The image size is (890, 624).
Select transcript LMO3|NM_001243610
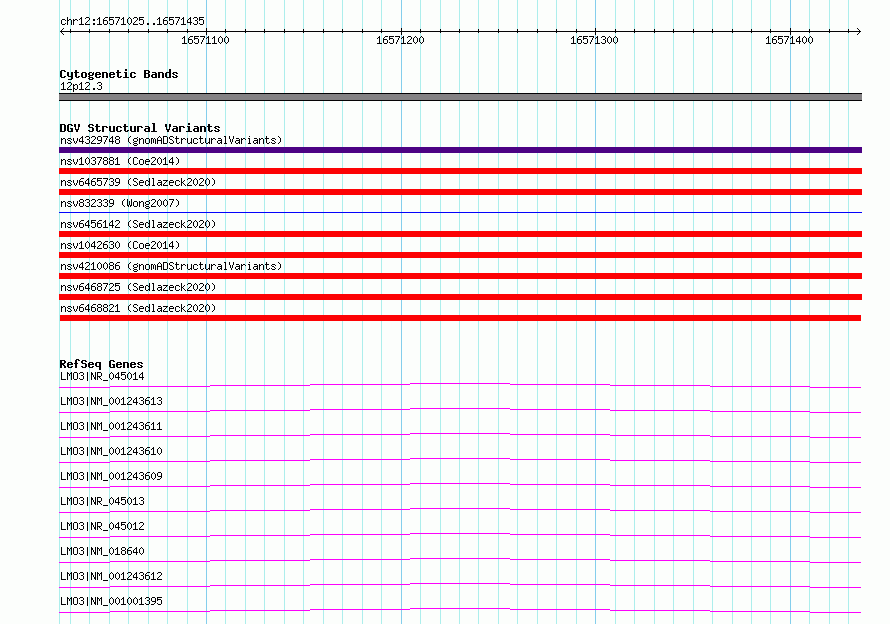pyautogui.click(x=111, y=451)
